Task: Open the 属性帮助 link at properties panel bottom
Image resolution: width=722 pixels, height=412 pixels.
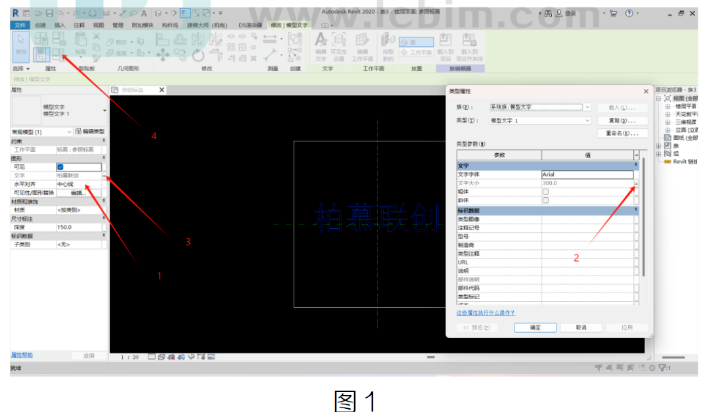Action: 22,355
